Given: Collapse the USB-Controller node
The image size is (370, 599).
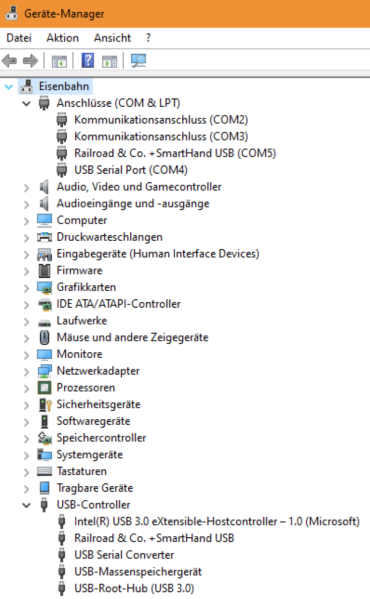Looking at the screenshot, I should point(26,505).
